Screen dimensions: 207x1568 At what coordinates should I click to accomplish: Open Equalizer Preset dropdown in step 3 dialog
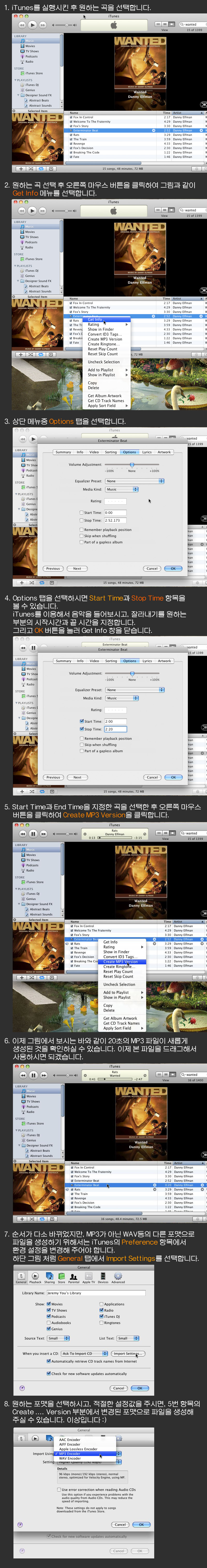135,481
